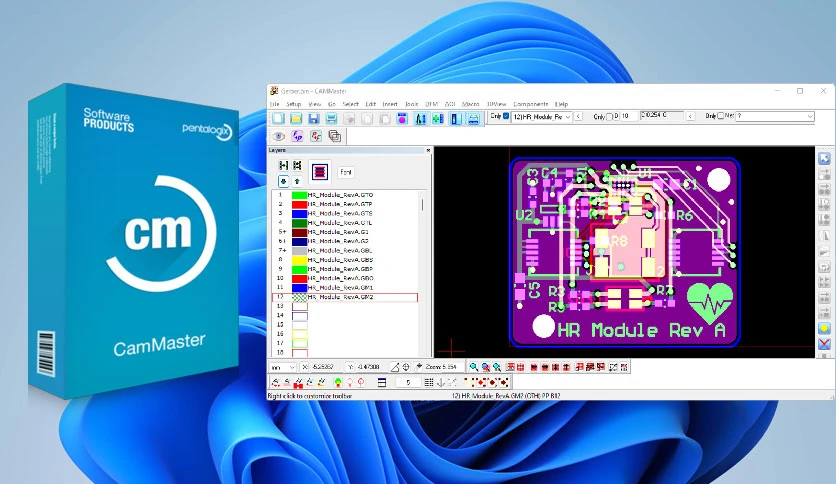The height and width of the screenshot is (484, 836).
Task: Select layer HR_Module_RevA.GBP
Action: click(x=340, y=269)
